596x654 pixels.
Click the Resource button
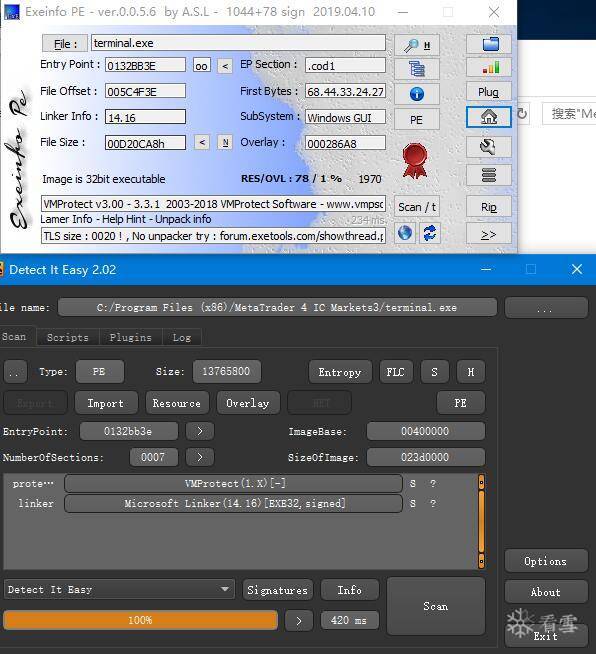coord(177,403)
